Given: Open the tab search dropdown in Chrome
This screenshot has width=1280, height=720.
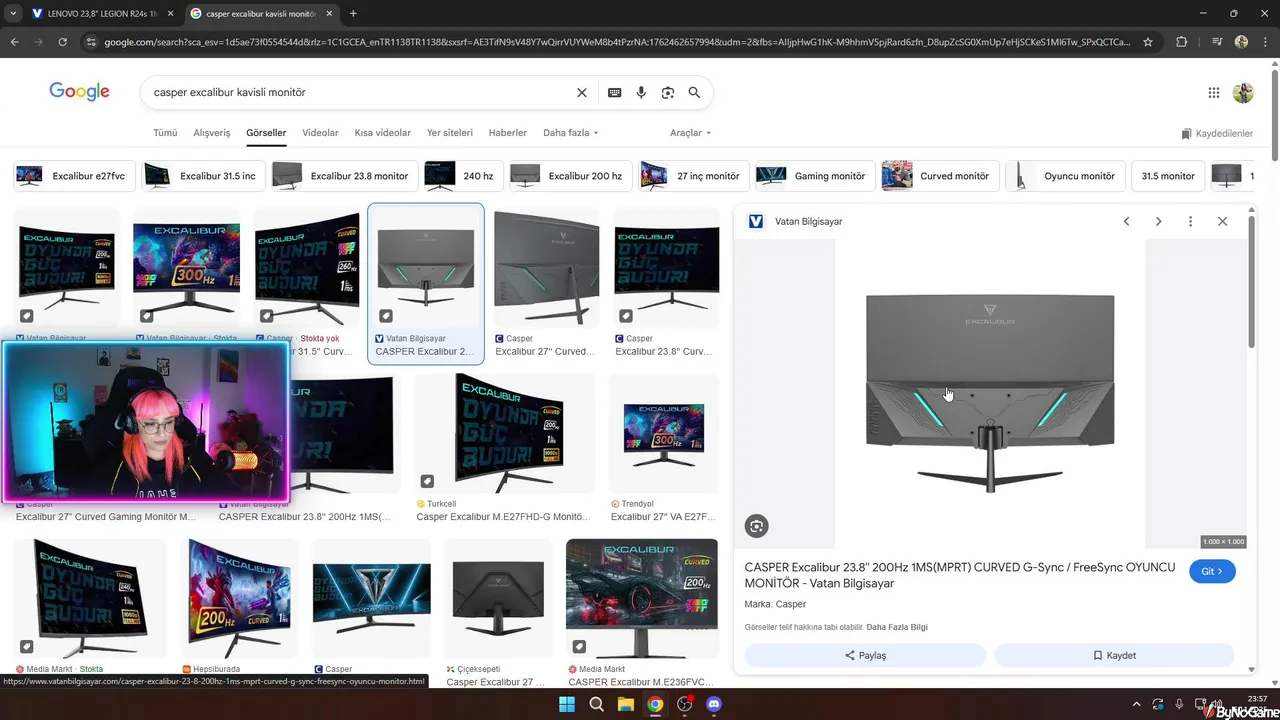Looking at the screenshot, I should tap(13, 13).
